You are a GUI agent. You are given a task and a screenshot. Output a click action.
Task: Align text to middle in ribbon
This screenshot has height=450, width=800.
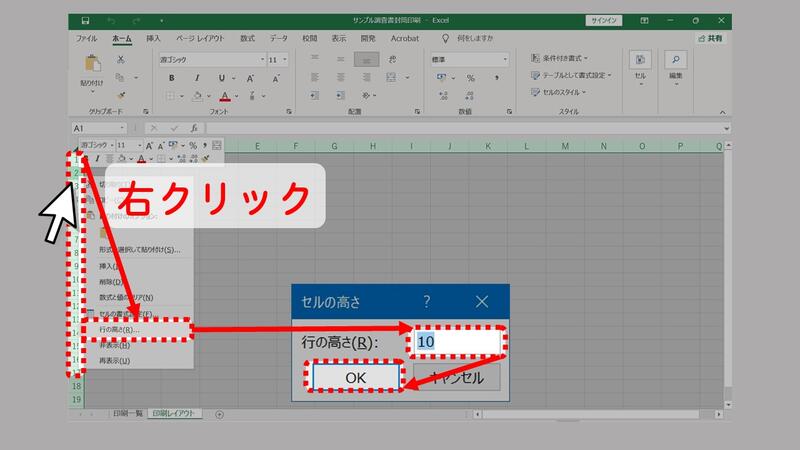click(x=340, y=59)
